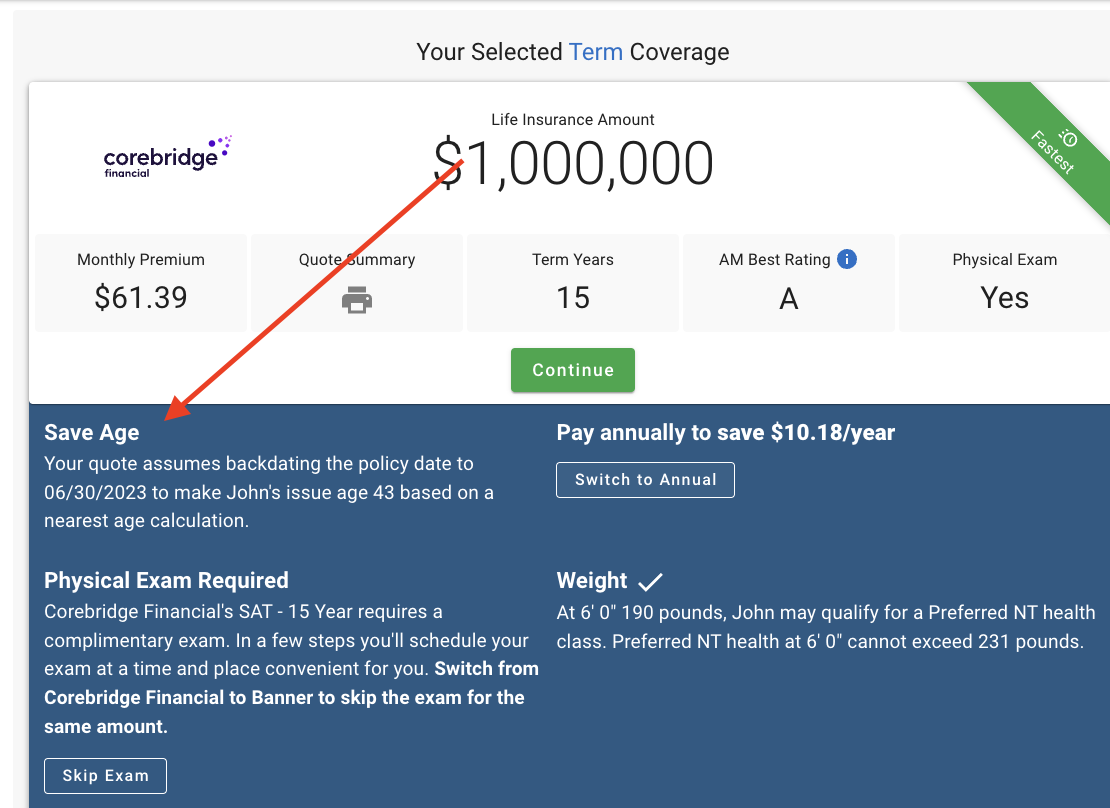1110x808 pixels.
Task: Select the Monthly Premium $61.39 card
Action: coord(141,283)
